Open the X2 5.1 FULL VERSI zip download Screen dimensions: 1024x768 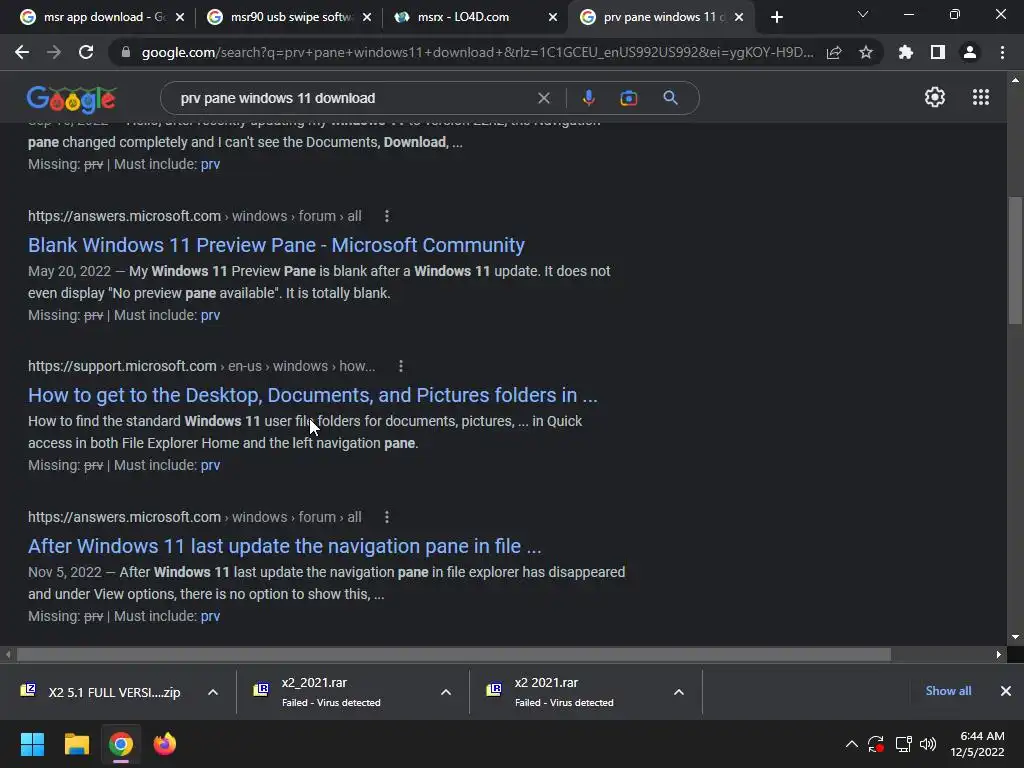pos(103,692)
